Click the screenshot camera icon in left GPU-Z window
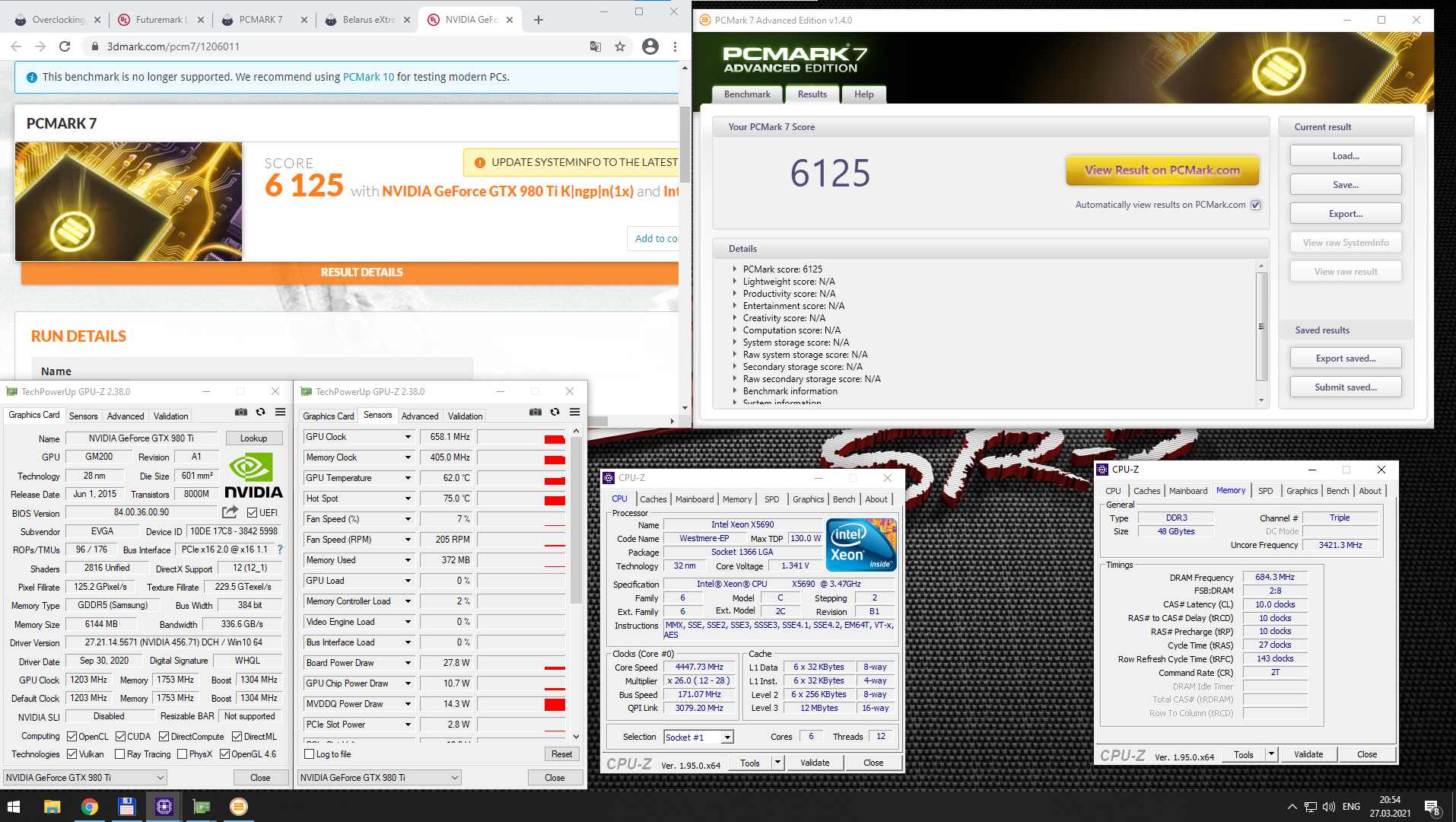Image resolution: width=1456 pixels, height=822 pixels. pos(241,412)
